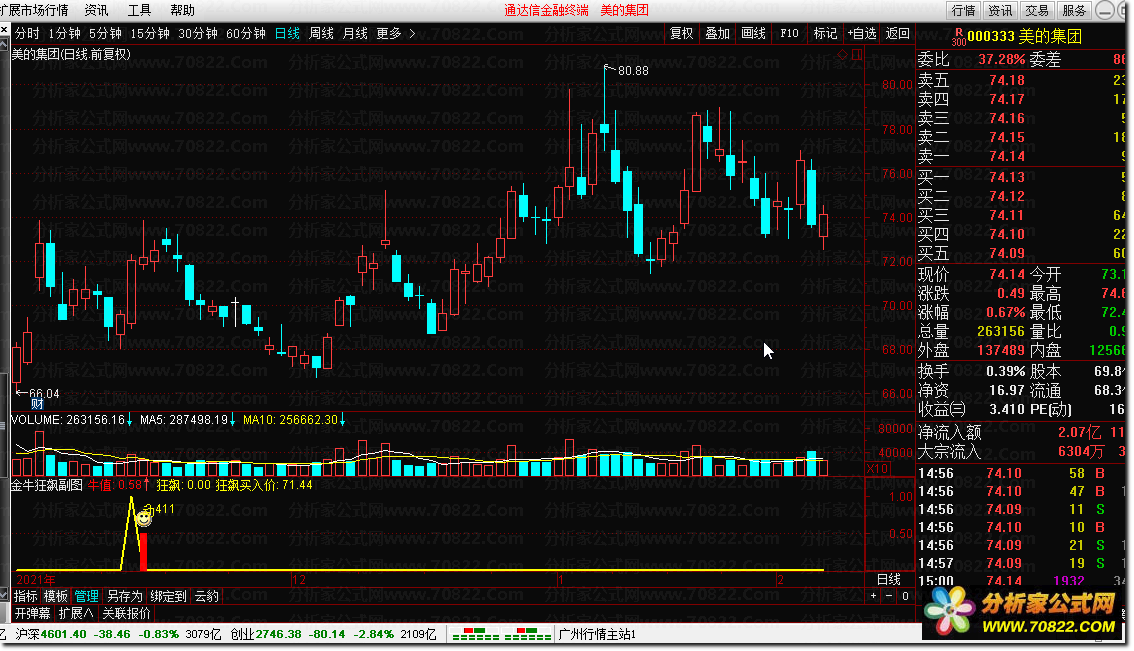This screenshot has width=1134, height=651.
Task: Select the 月线 monthly period tab
Action: (354, 33)
